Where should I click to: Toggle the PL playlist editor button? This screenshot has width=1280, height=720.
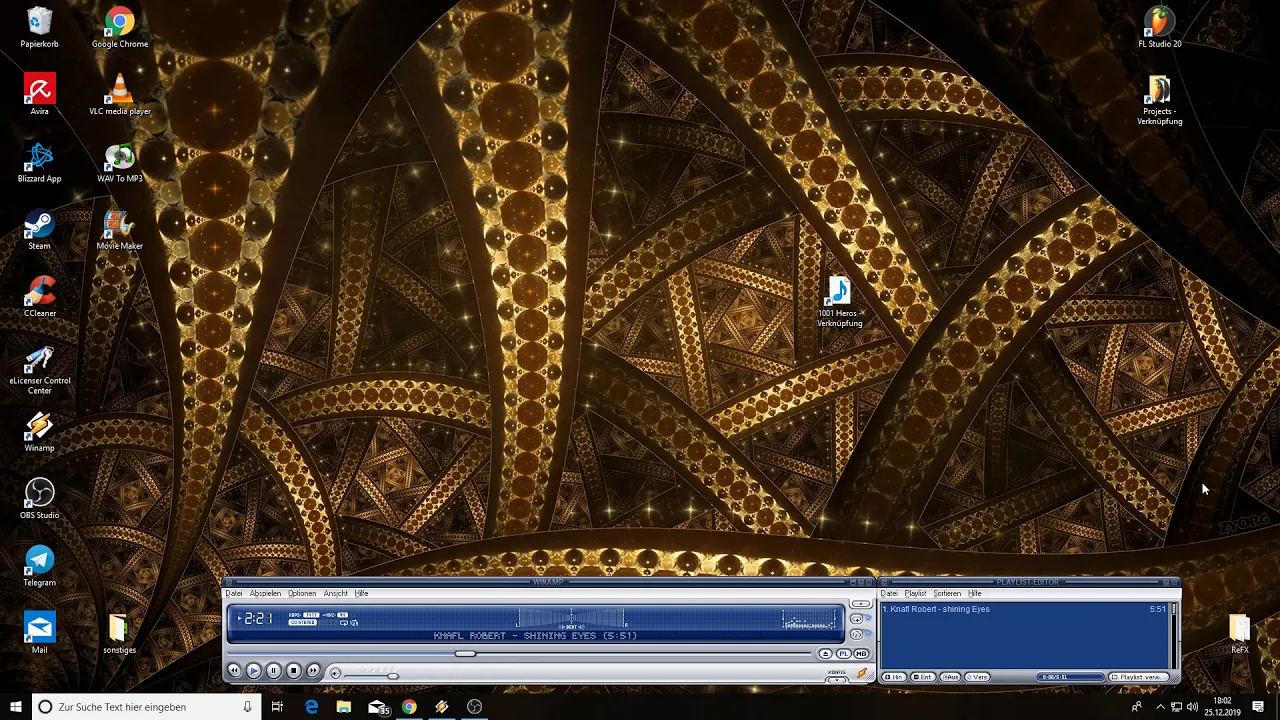pyautogui.click(x=843, y=654)
